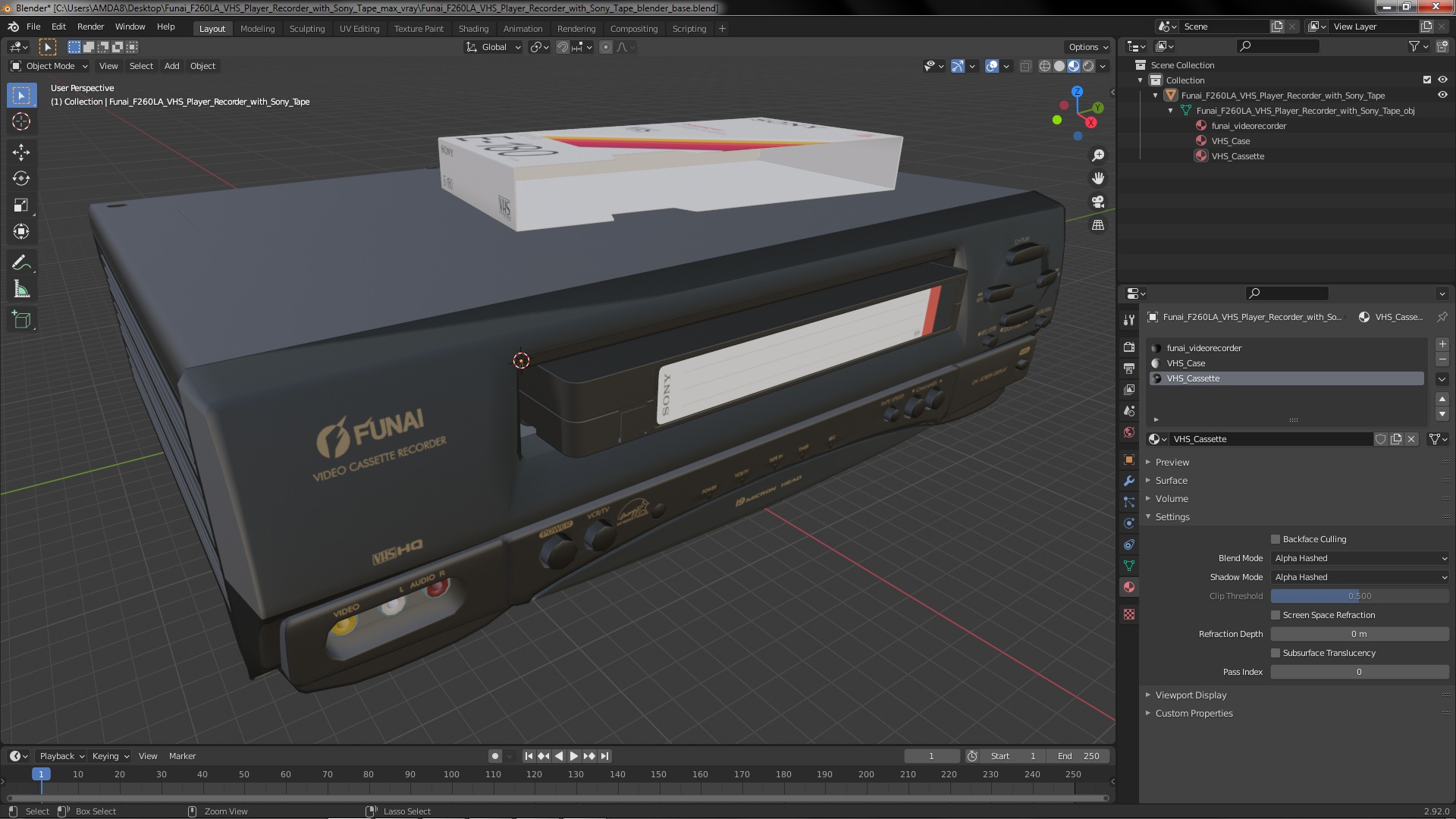Select the Cursor tool in toolbar
The height and width of the screenshot is (819, 1456).
(x=21, y=121)
